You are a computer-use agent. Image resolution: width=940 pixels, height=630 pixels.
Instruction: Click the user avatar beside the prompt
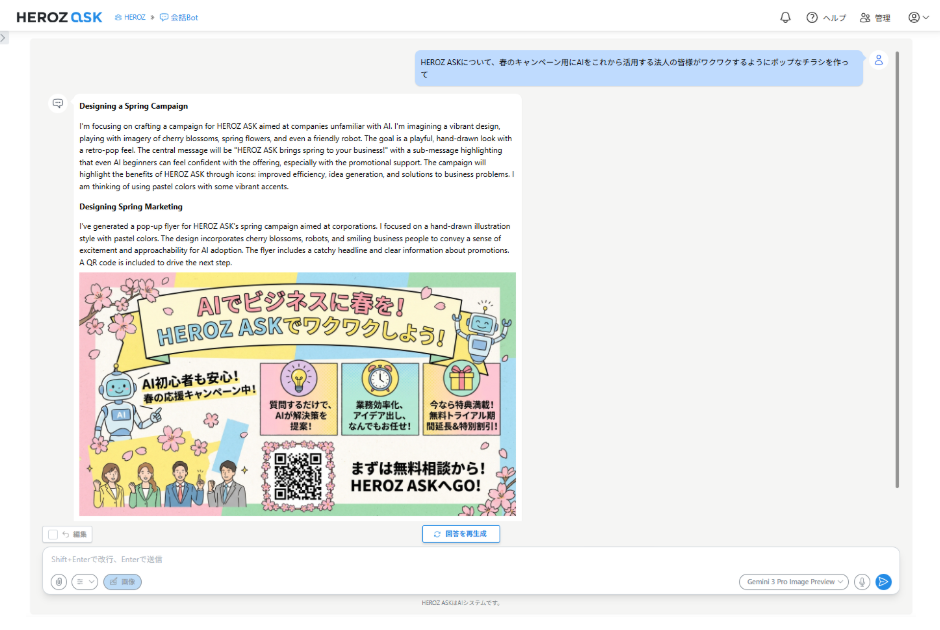(x=878, y=60)
